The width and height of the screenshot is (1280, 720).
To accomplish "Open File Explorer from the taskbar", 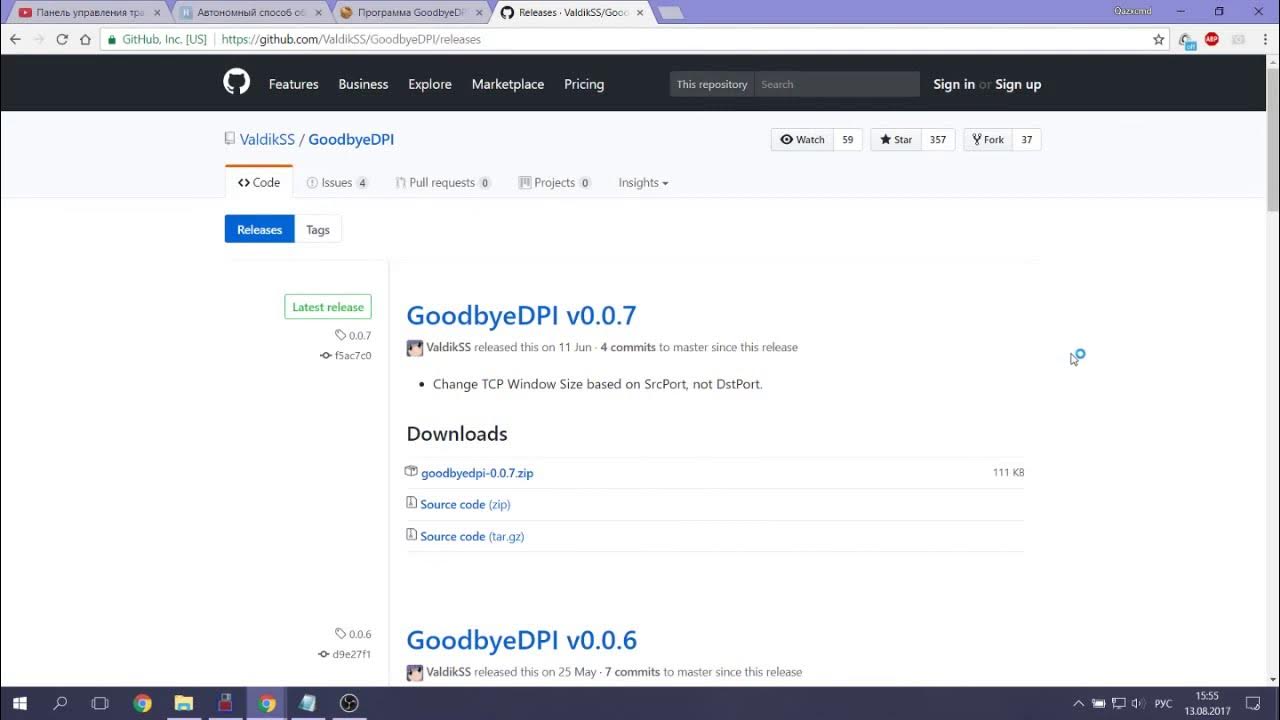I will (x=184, y=703).
